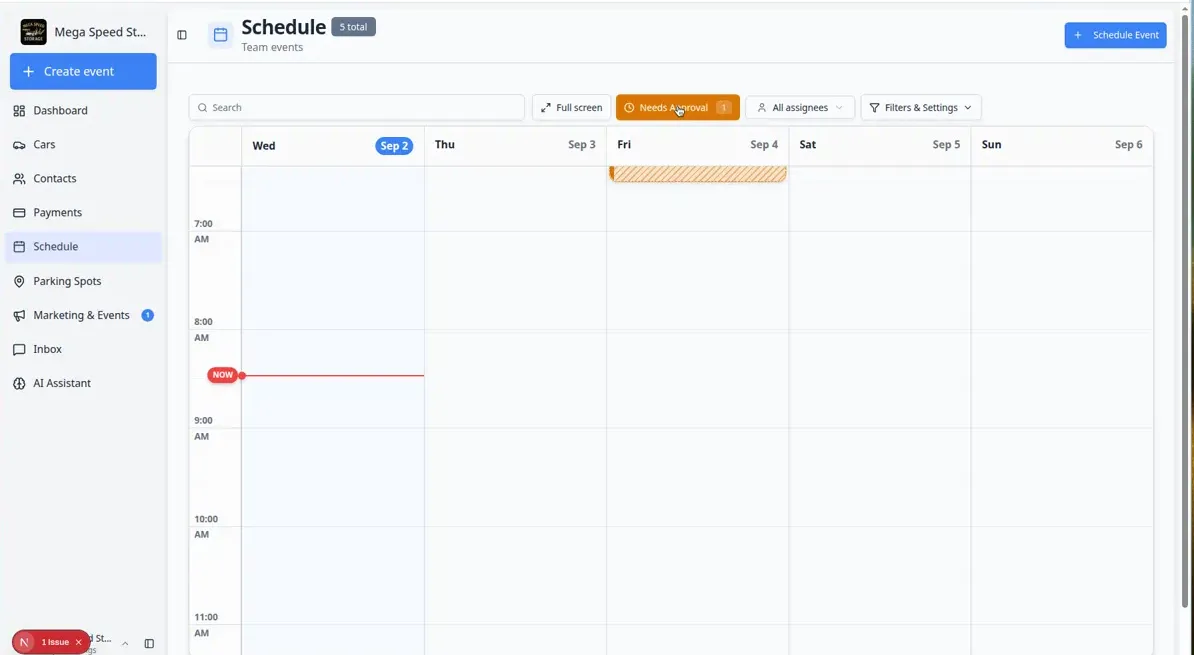Select the Thu Sep 3 column header
Viewport: 1194px width, 655px height.
pyautogui.click(x=515, y=145)
